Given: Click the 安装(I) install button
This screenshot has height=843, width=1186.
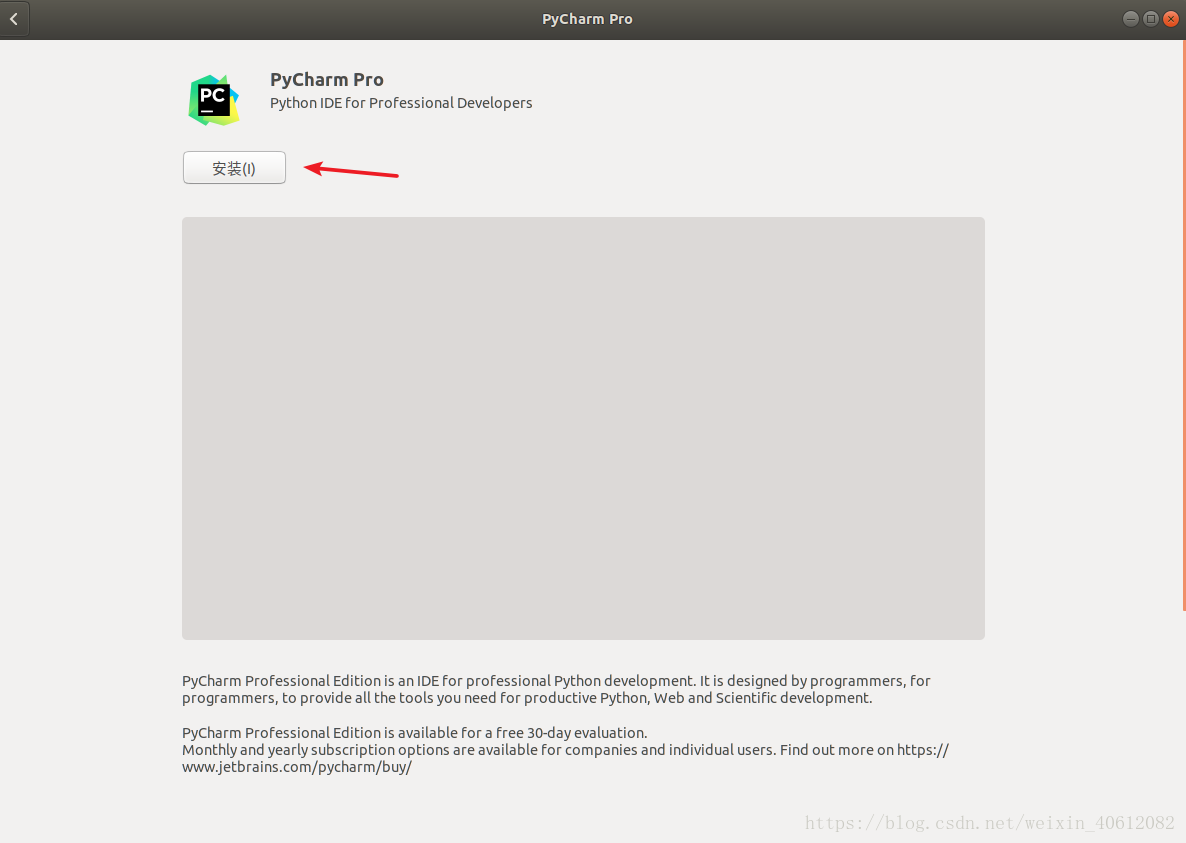Looking at the screenshot, I should pyautogui.click(x=234, y=168).
